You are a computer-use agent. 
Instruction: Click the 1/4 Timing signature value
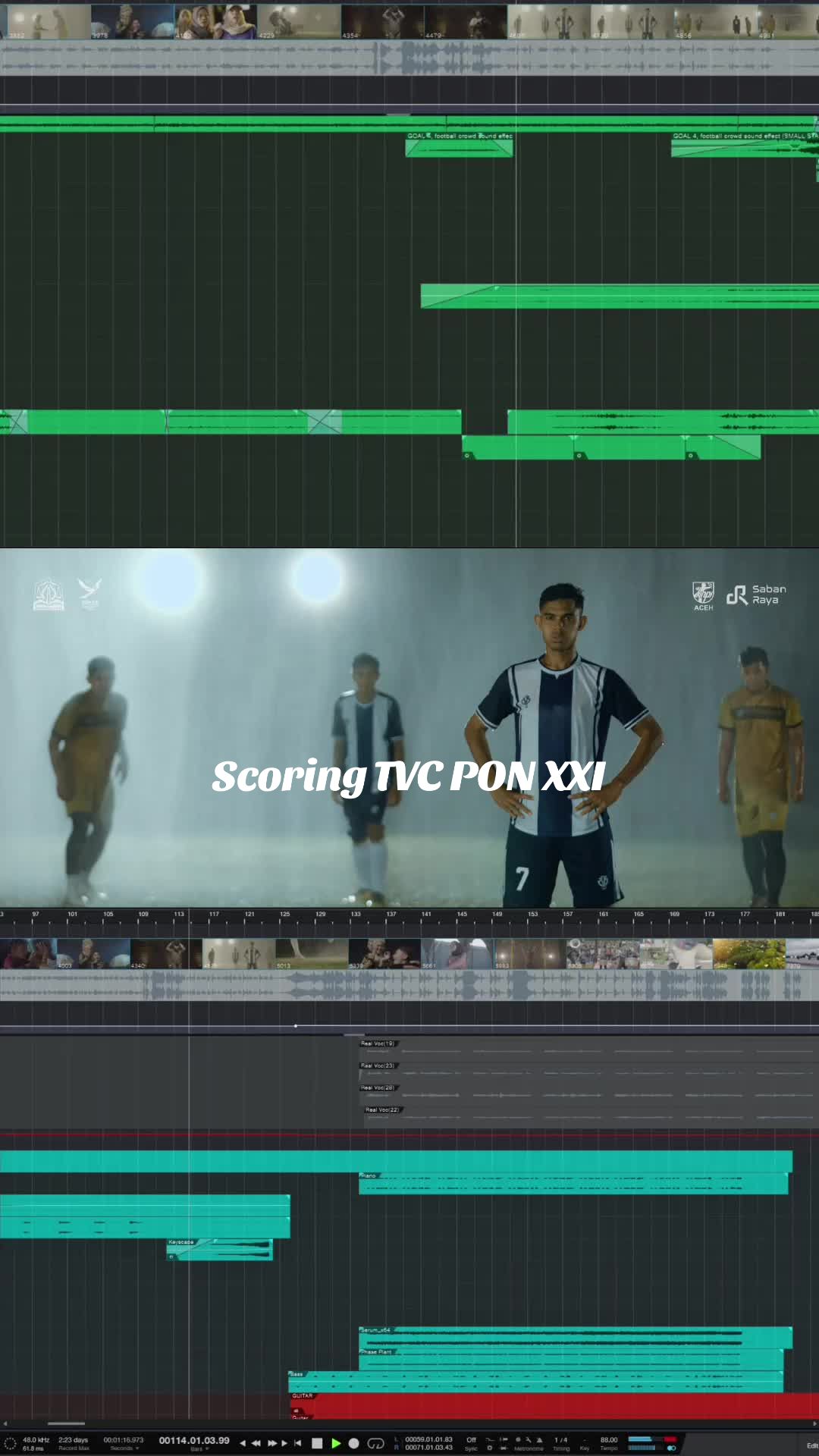(x=561, y=1439)
